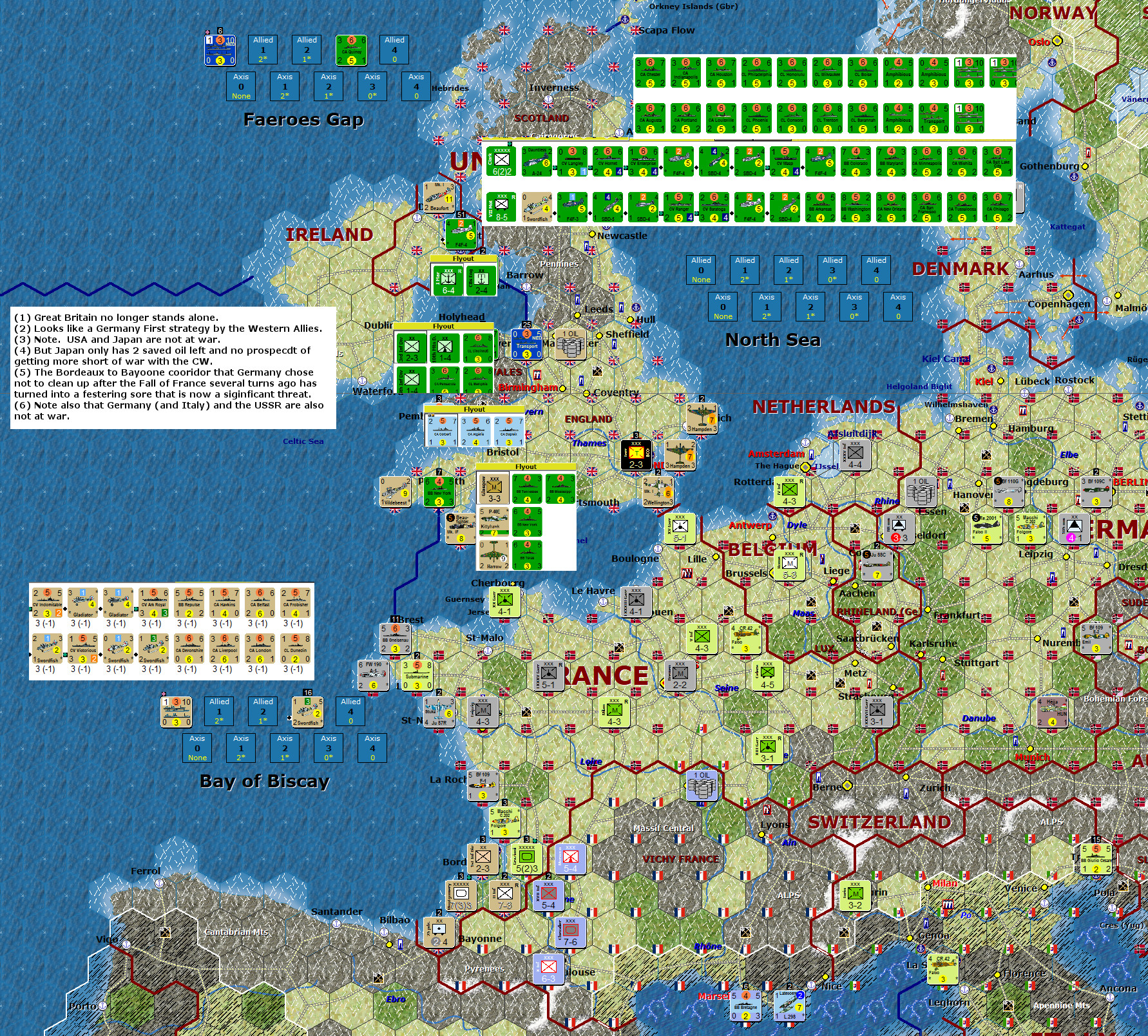Select the black 2-3 territorial counter near London
1148x1036 pixels.
636,455
